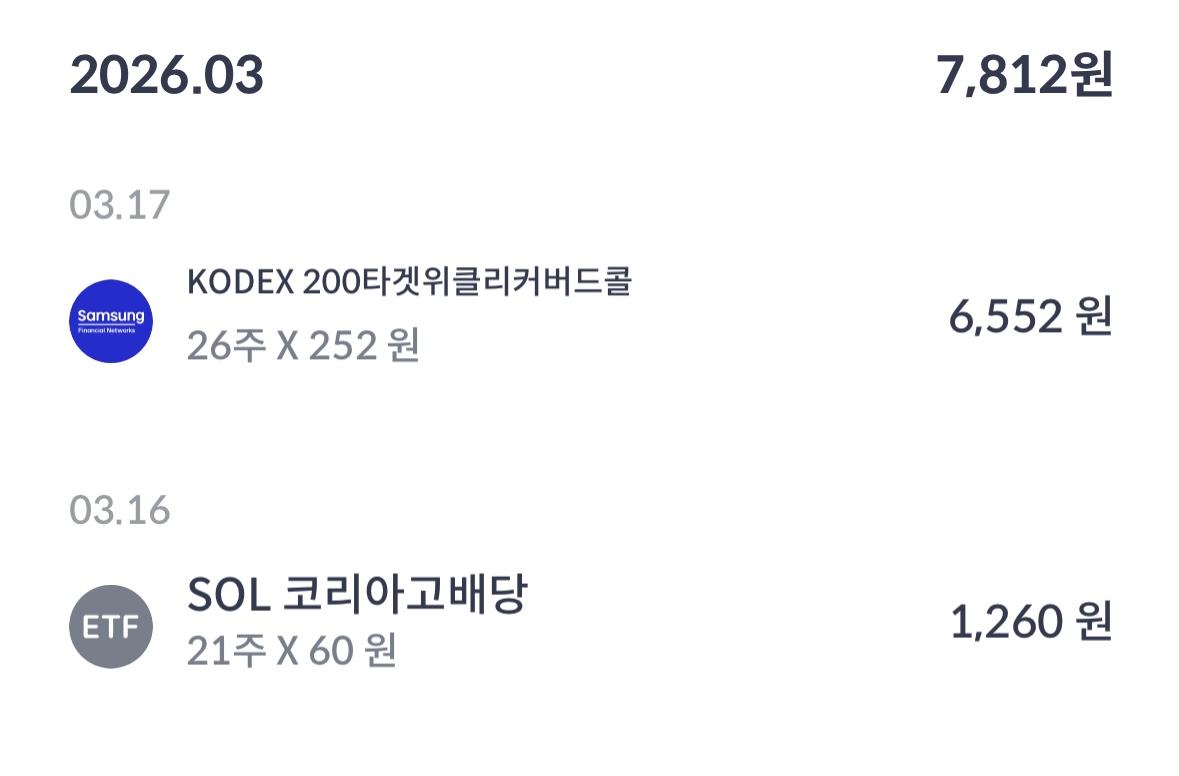Click the X multiplier in the KODEX row

coord(288,347)
